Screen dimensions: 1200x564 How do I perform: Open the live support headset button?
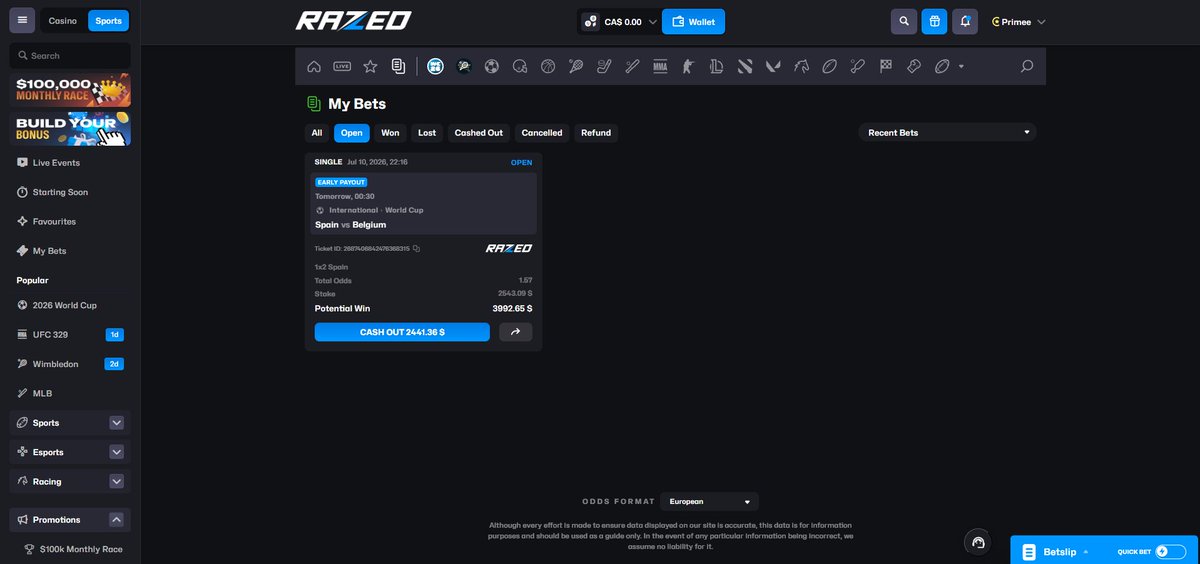pyautogui.click(x=978, y=542)
